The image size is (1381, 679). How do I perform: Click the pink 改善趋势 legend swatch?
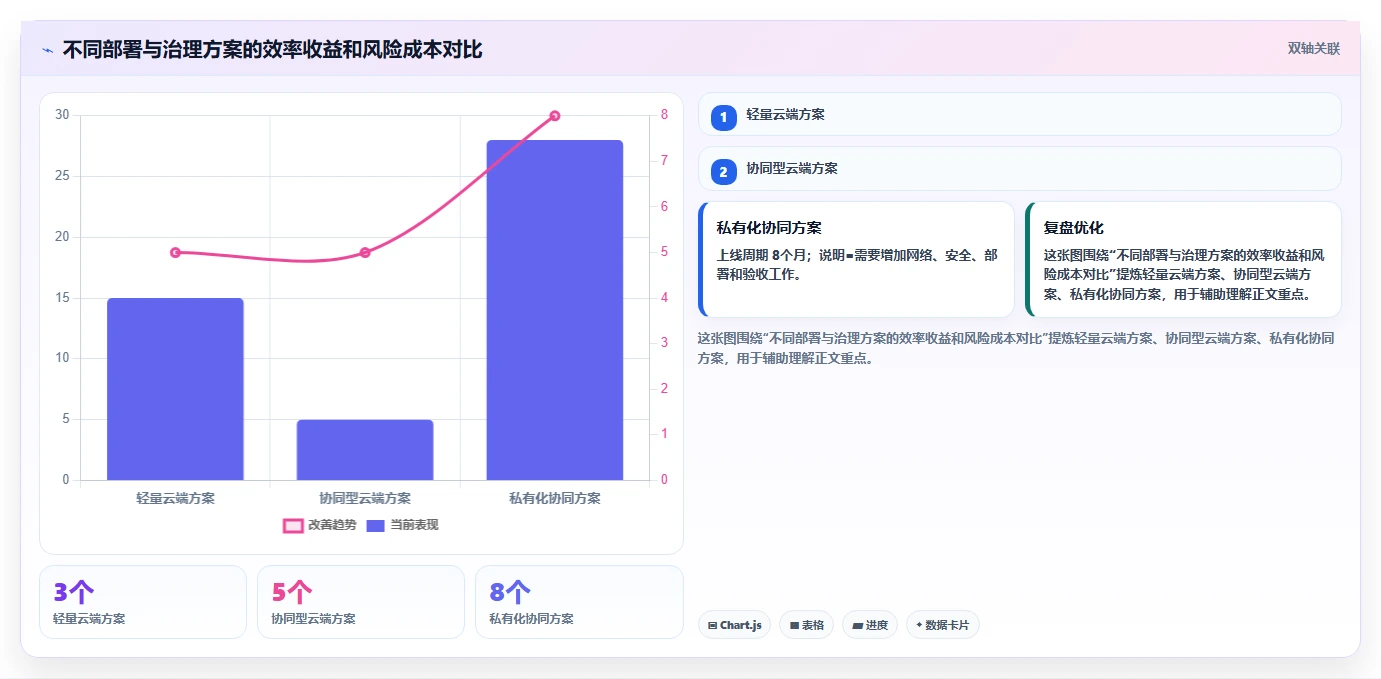pyautogui.click(x=293, y=525)
